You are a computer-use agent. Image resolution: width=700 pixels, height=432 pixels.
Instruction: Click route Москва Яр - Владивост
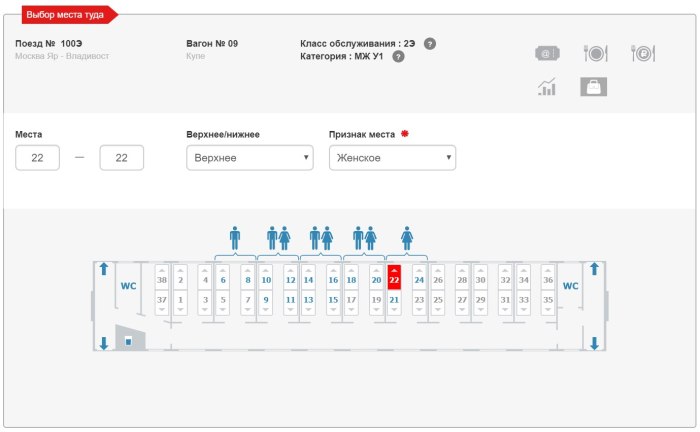(62, 56)
